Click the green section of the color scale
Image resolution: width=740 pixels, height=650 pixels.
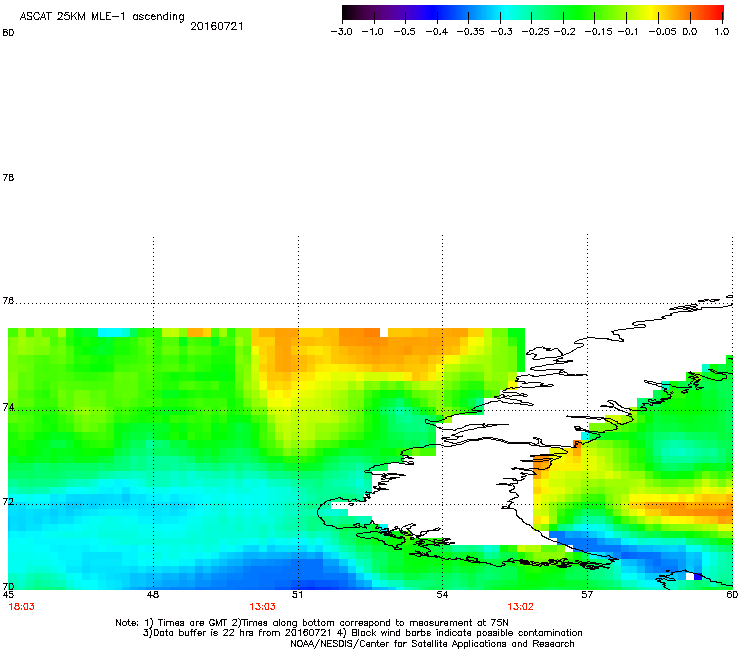click(x=580, y=13)
